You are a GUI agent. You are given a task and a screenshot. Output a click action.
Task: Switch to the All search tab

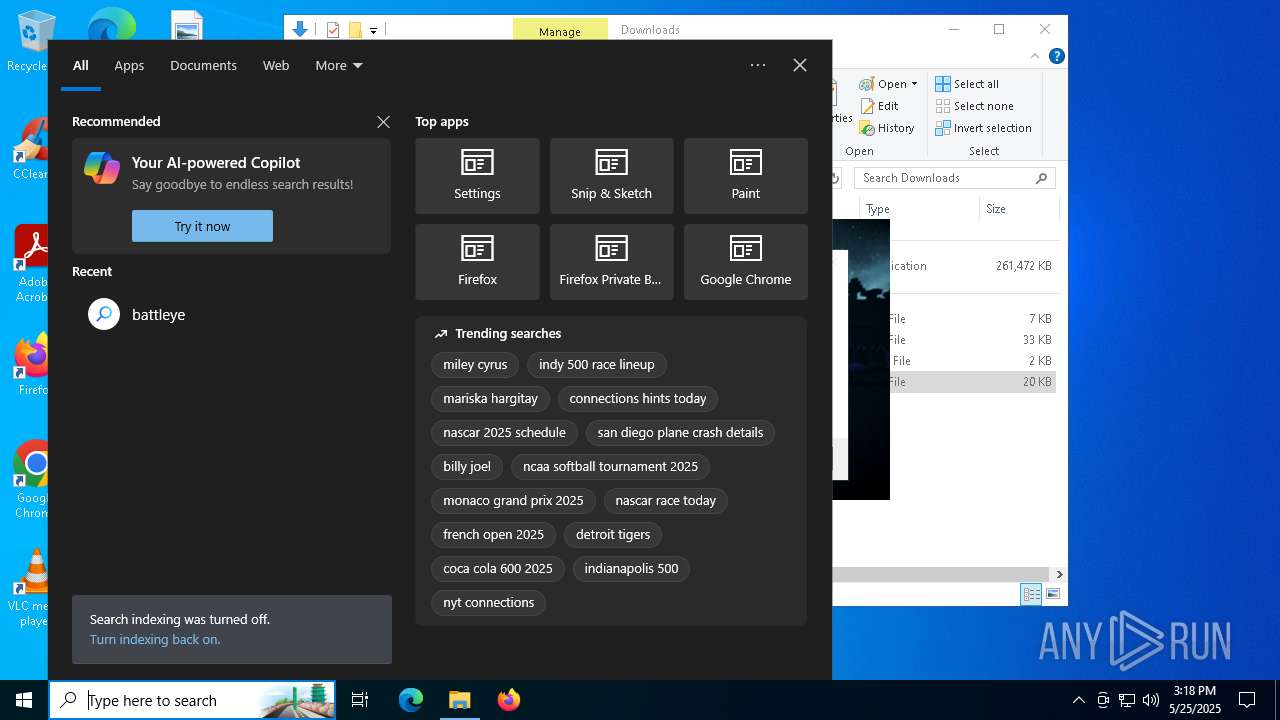click(x=81, y=65)
